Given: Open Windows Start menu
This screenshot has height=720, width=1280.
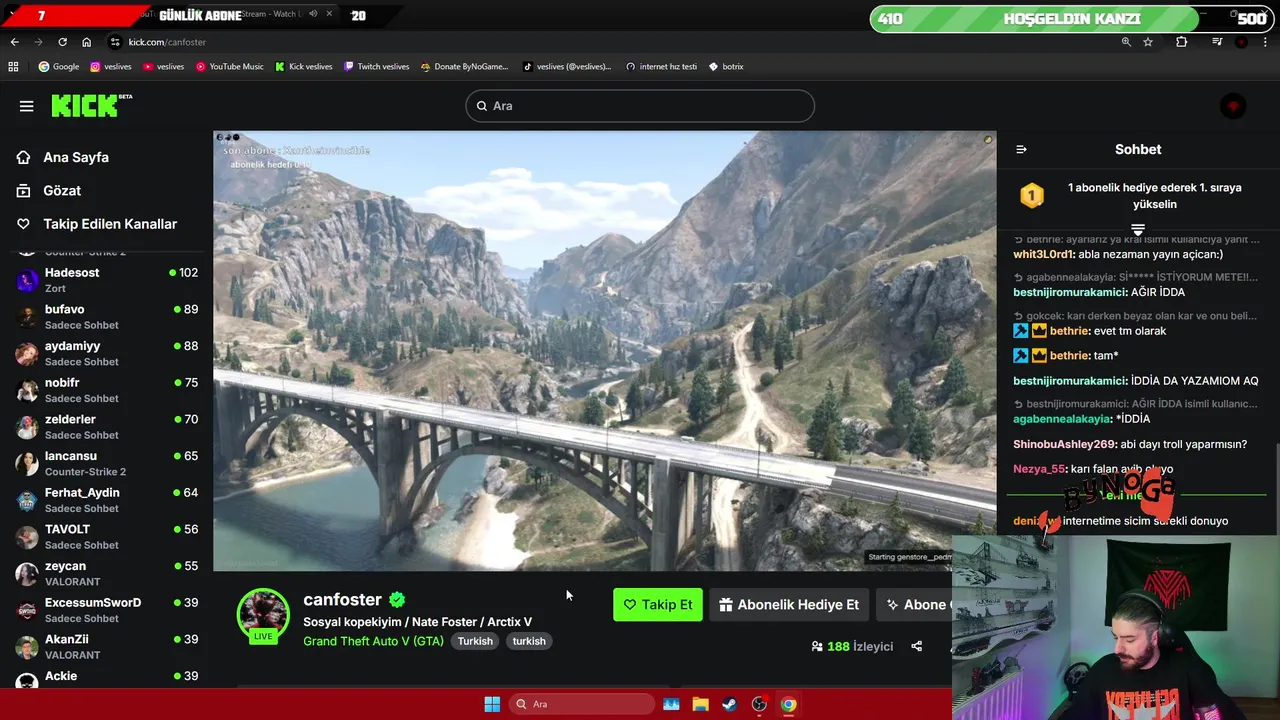Looking at the screenshot, I should 492,704.
